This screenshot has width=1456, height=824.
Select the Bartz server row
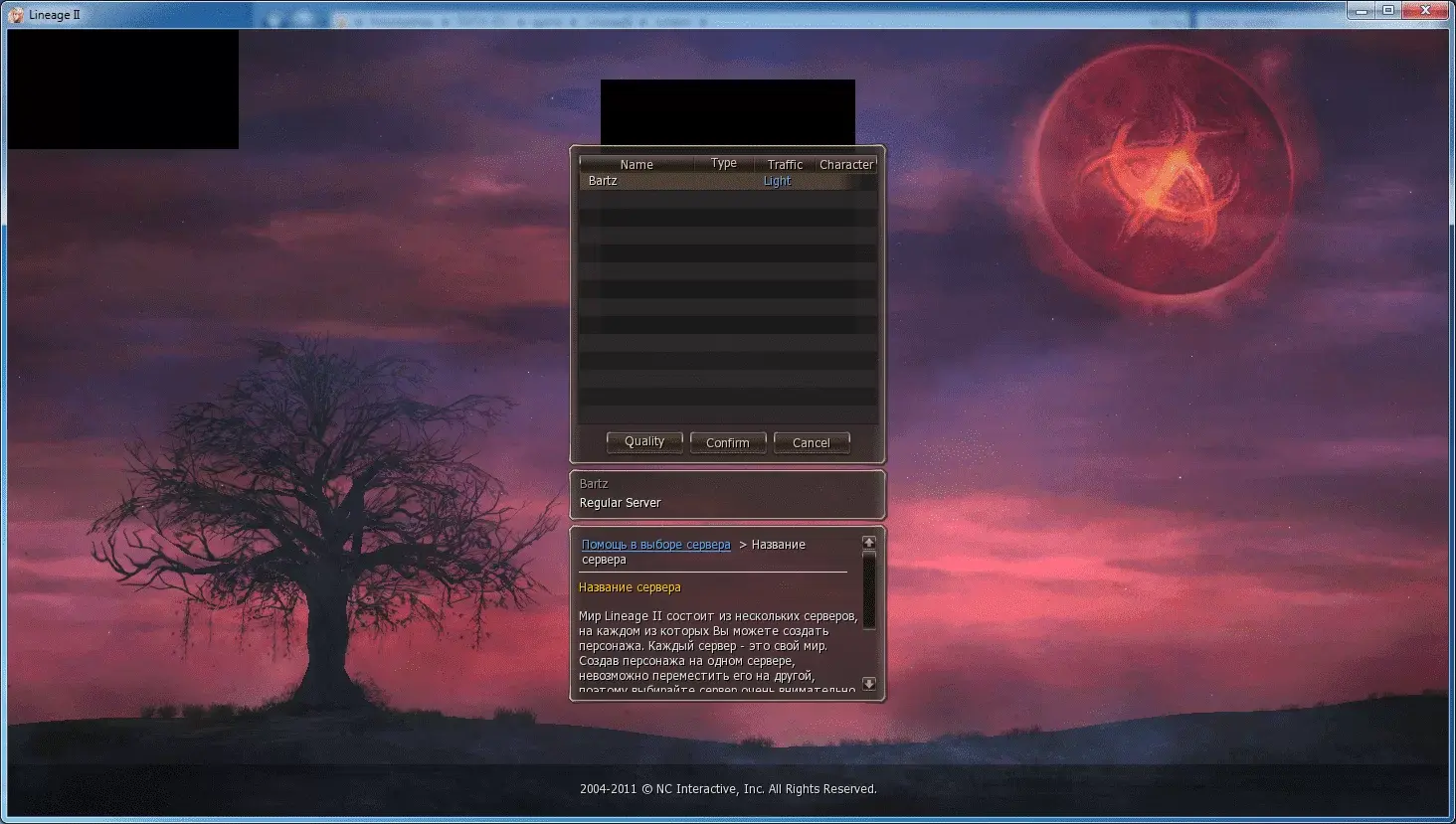click(x=728, y=181)
